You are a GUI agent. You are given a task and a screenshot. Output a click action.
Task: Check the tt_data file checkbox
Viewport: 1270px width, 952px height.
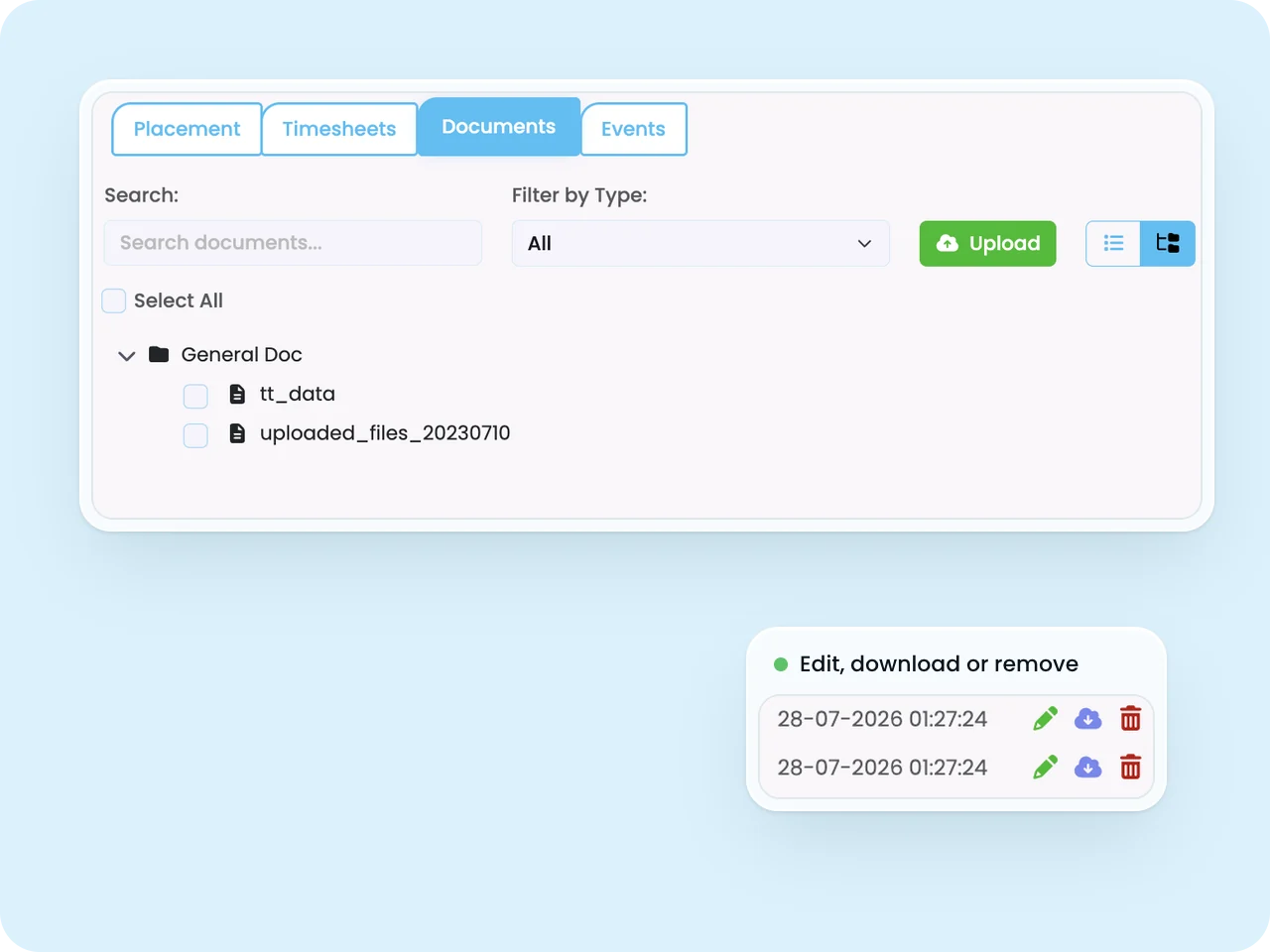pos(195,397)
